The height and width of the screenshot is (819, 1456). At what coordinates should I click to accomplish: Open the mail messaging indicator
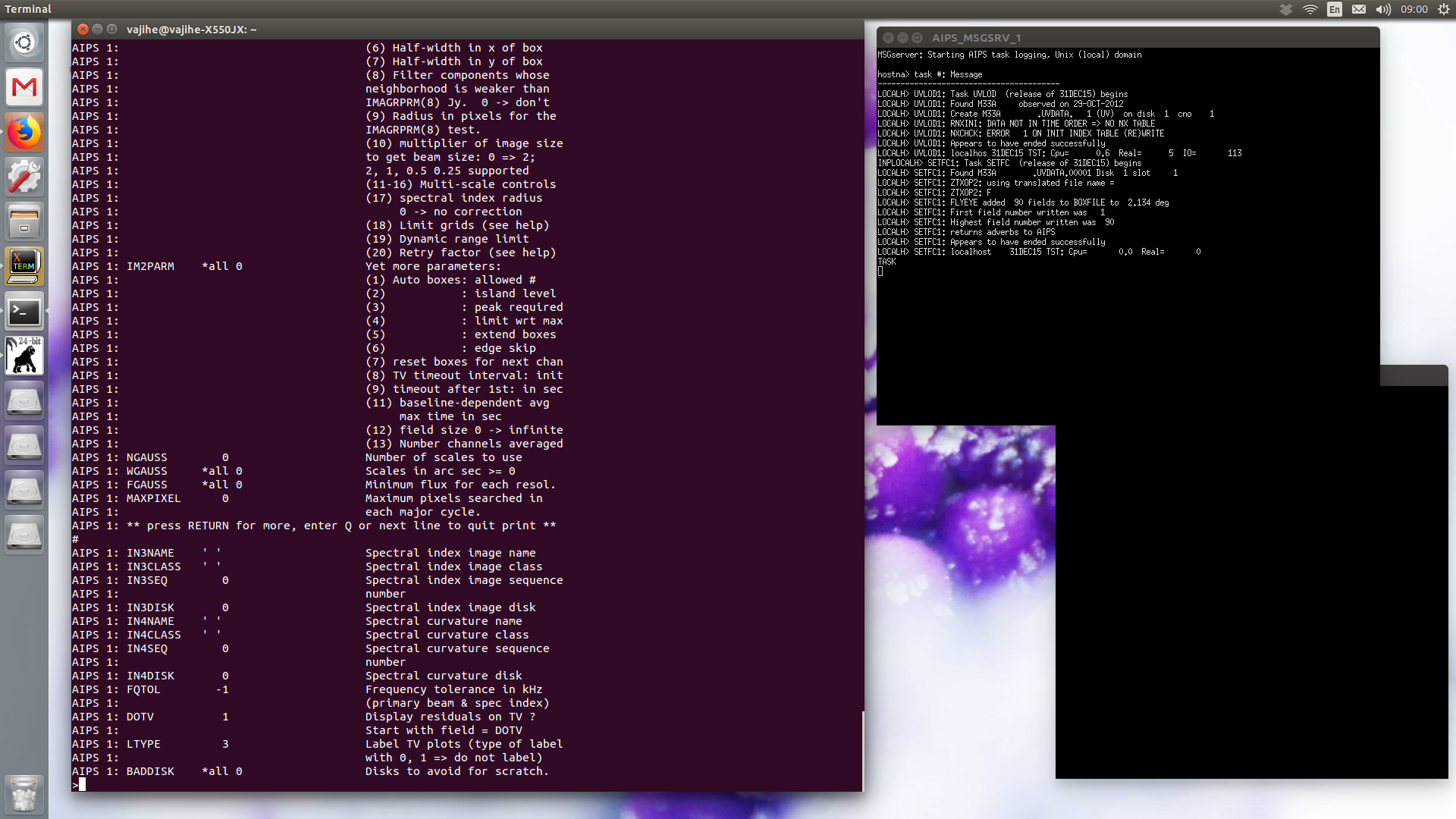1359,9
